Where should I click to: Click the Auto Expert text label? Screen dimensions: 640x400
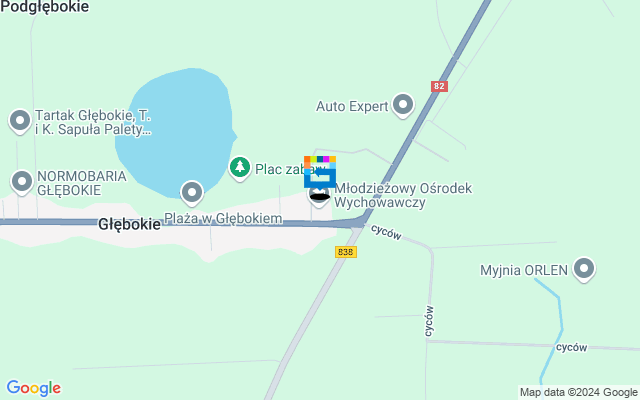352,106
